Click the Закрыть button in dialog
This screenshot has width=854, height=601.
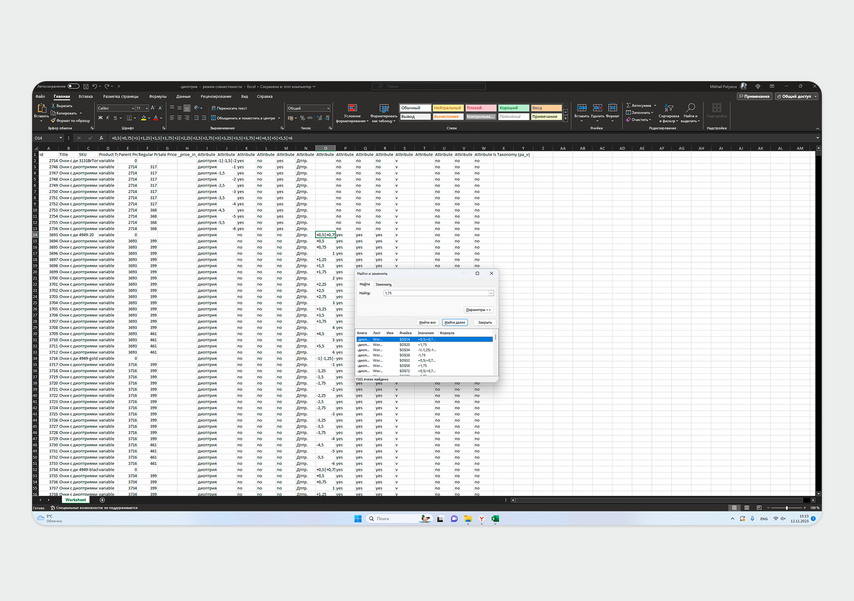[x=485, y=323]
